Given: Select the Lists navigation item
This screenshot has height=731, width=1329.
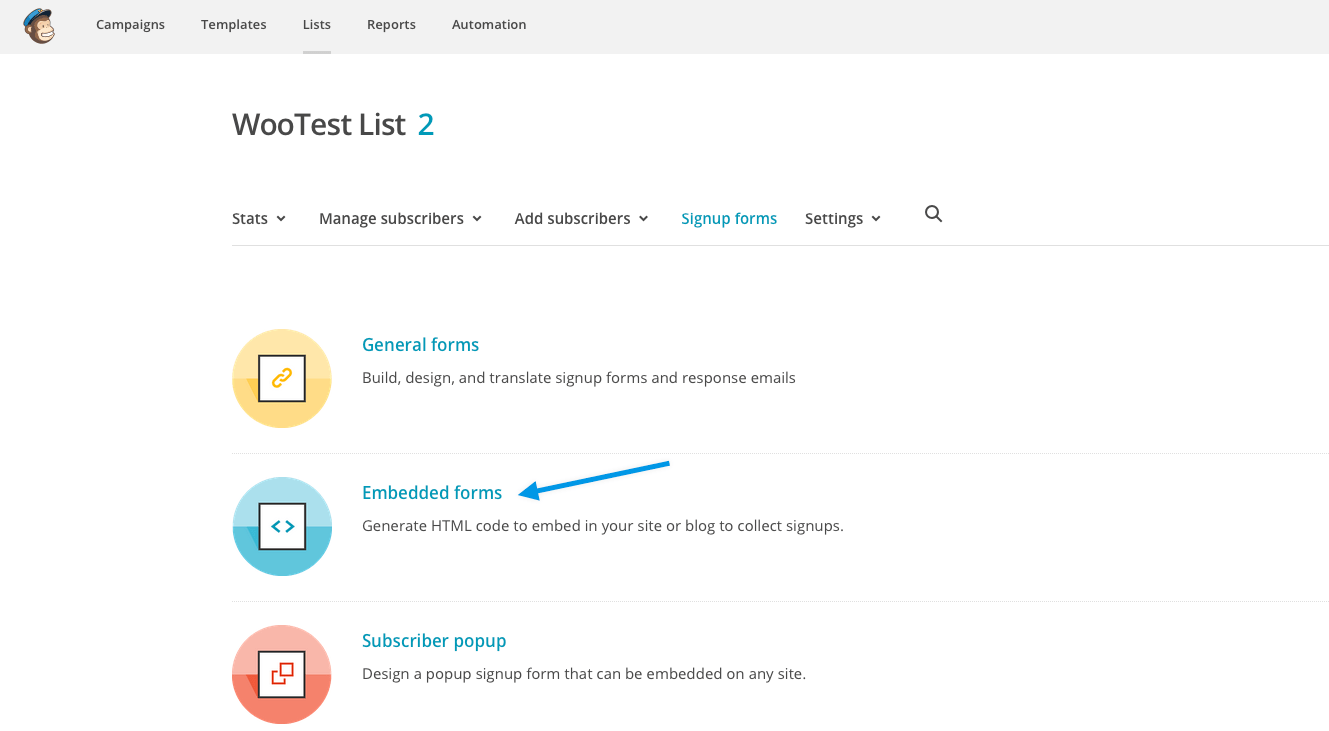Looking at the screenshot, I should click(316, 25).
